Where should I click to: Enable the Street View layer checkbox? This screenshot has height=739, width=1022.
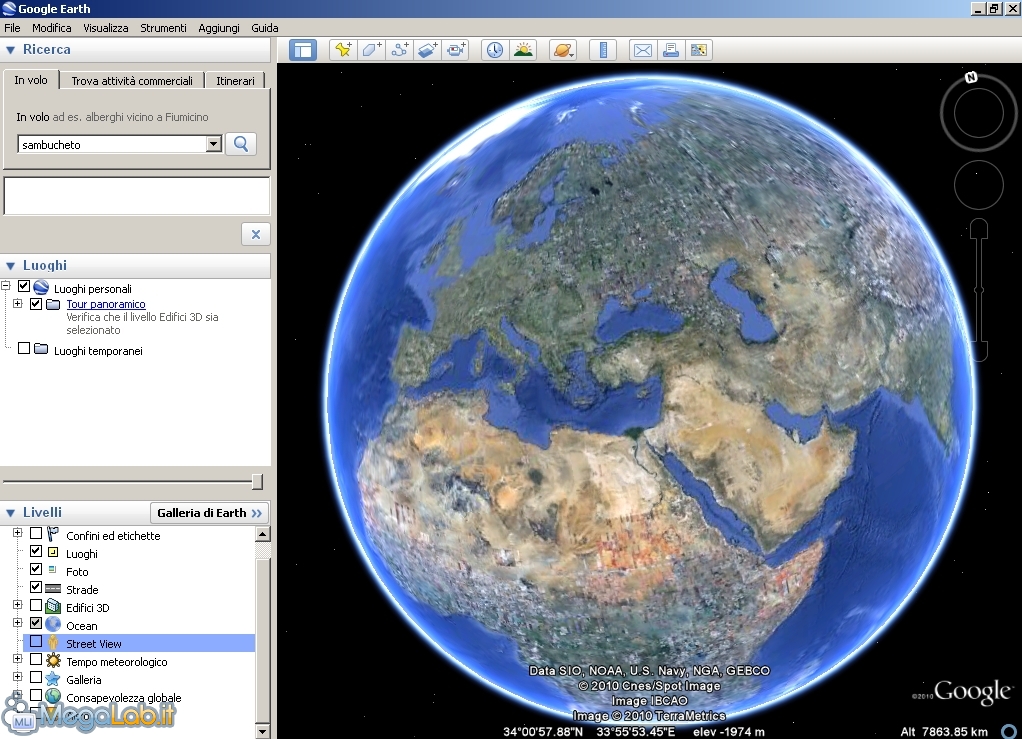click(x=36, y=642)
